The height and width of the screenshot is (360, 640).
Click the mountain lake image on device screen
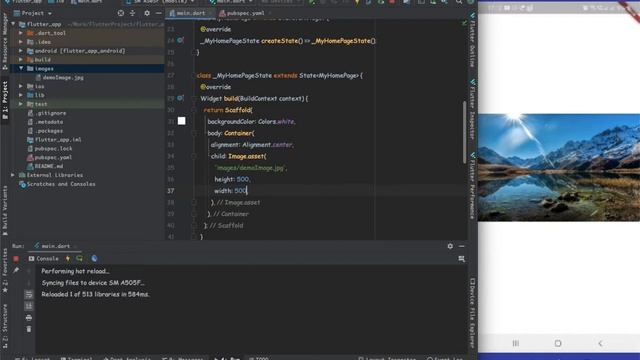click(559, 167)
